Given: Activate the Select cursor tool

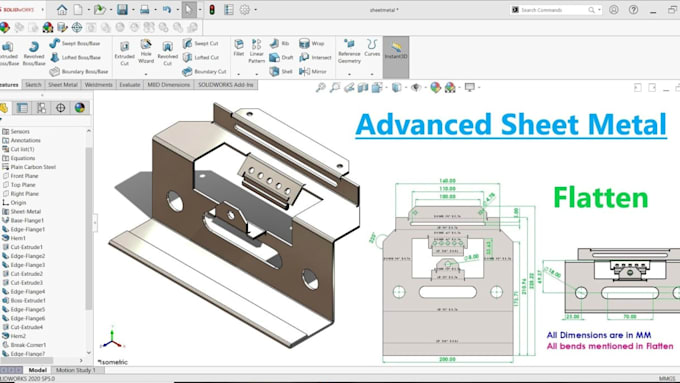Looking at the screenshot, I should coord(189,10).
